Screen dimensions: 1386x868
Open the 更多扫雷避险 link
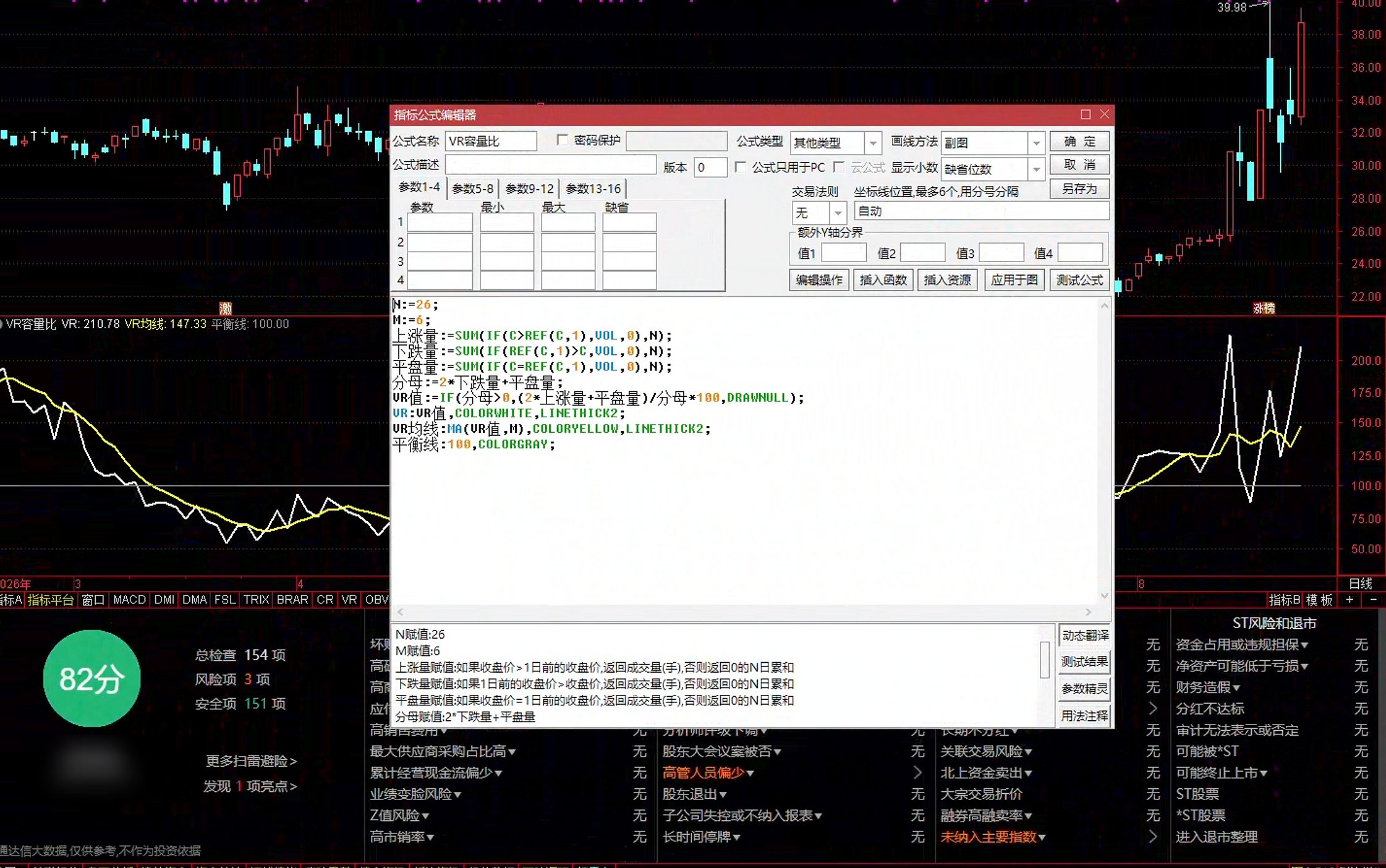pyautogui.click(x=251, y=761)
